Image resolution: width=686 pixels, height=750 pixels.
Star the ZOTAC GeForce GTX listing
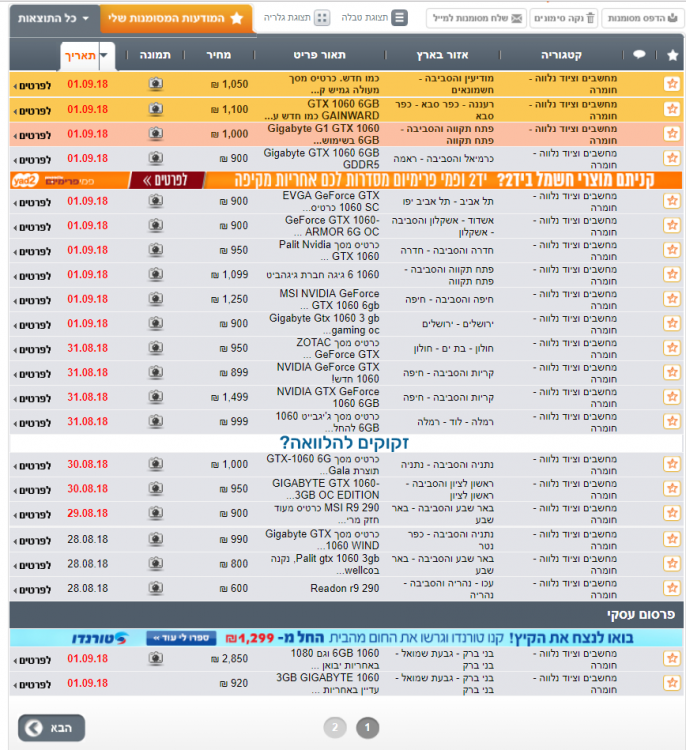coord(672,348)
